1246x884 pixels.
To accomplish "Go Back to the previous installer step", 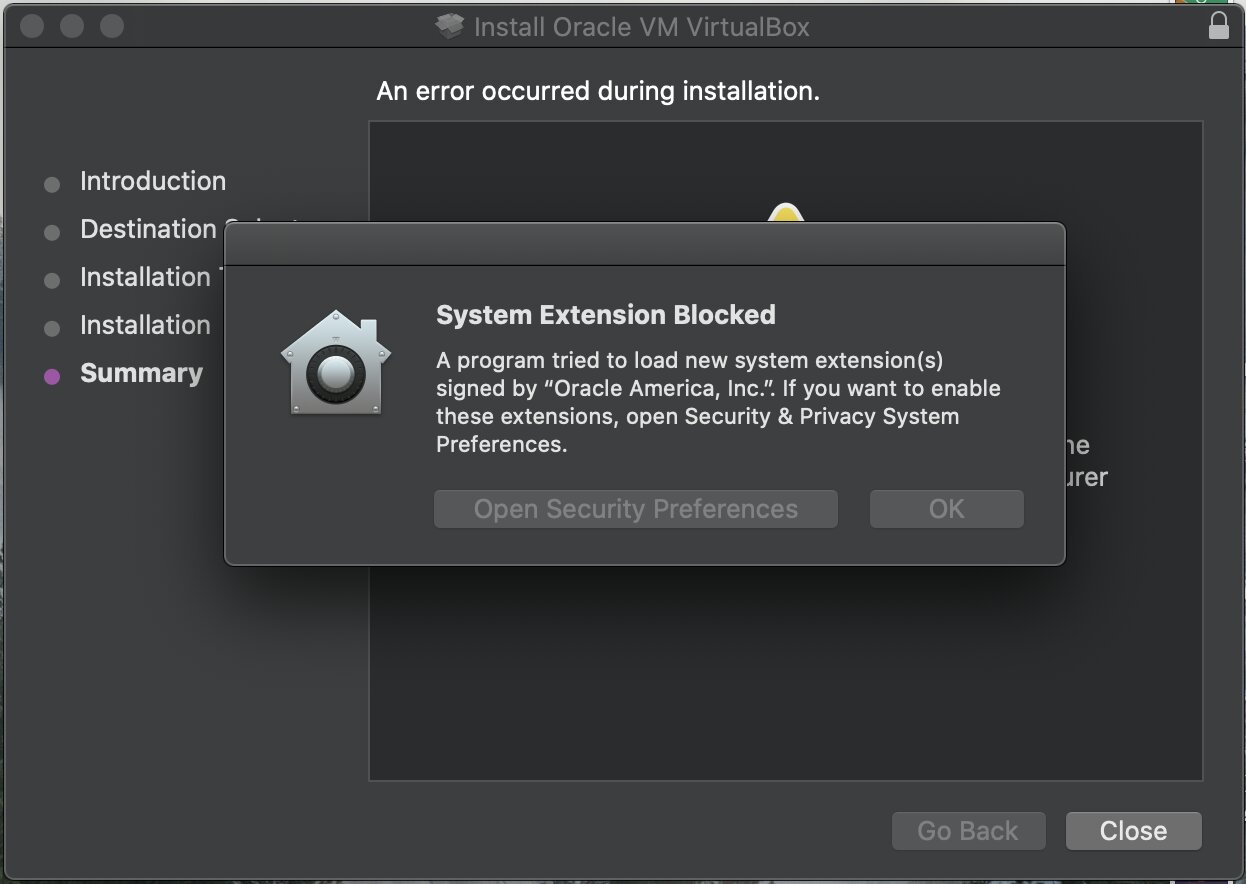I will pyautogui.click(x=968, y=831).
